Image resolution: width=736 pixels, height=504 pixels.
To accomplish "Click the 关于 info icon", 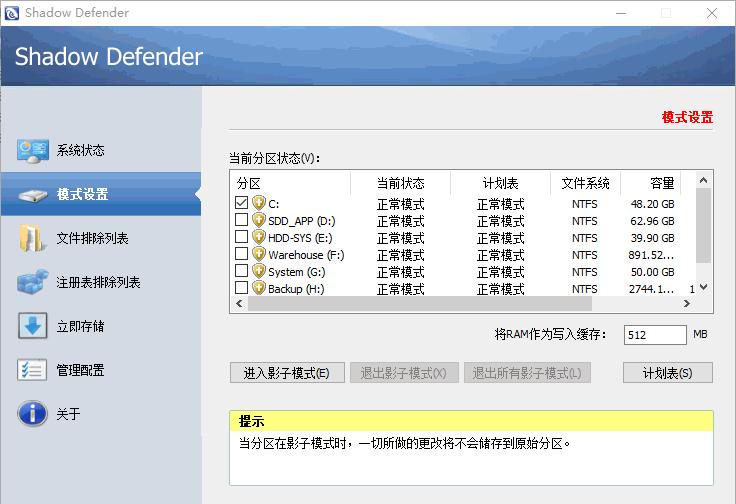I will [x=32, y=413].
